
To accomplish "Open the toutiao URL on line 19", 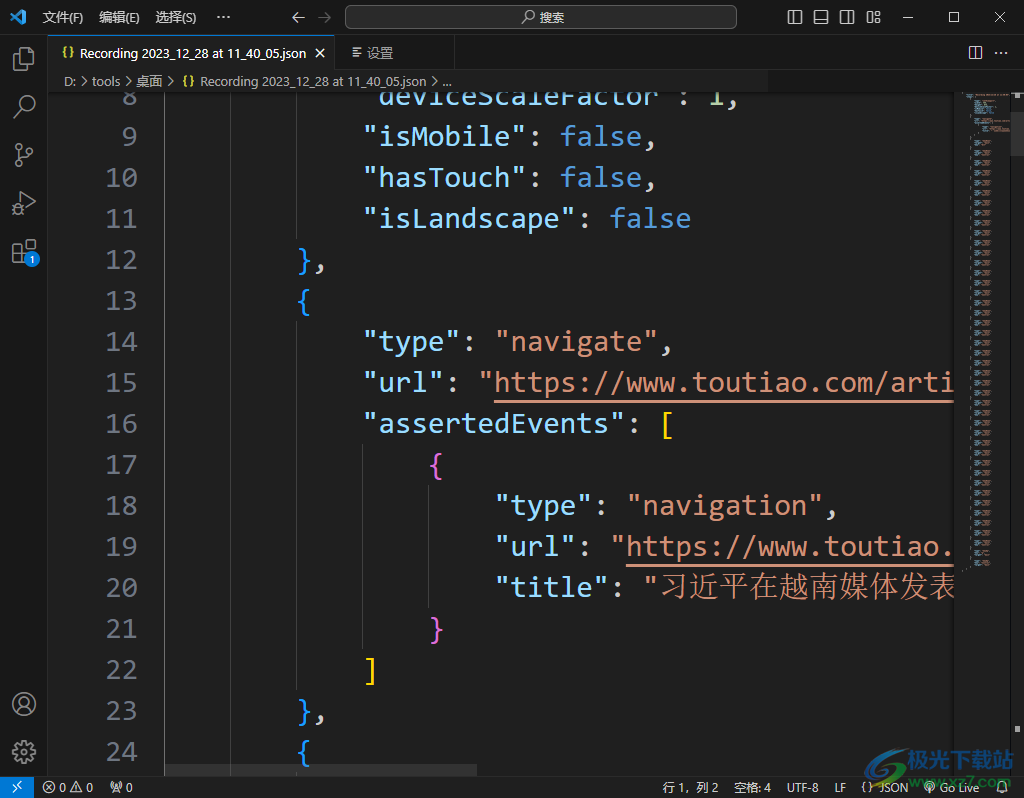I will pyautogui.click(x=790, y=547).
